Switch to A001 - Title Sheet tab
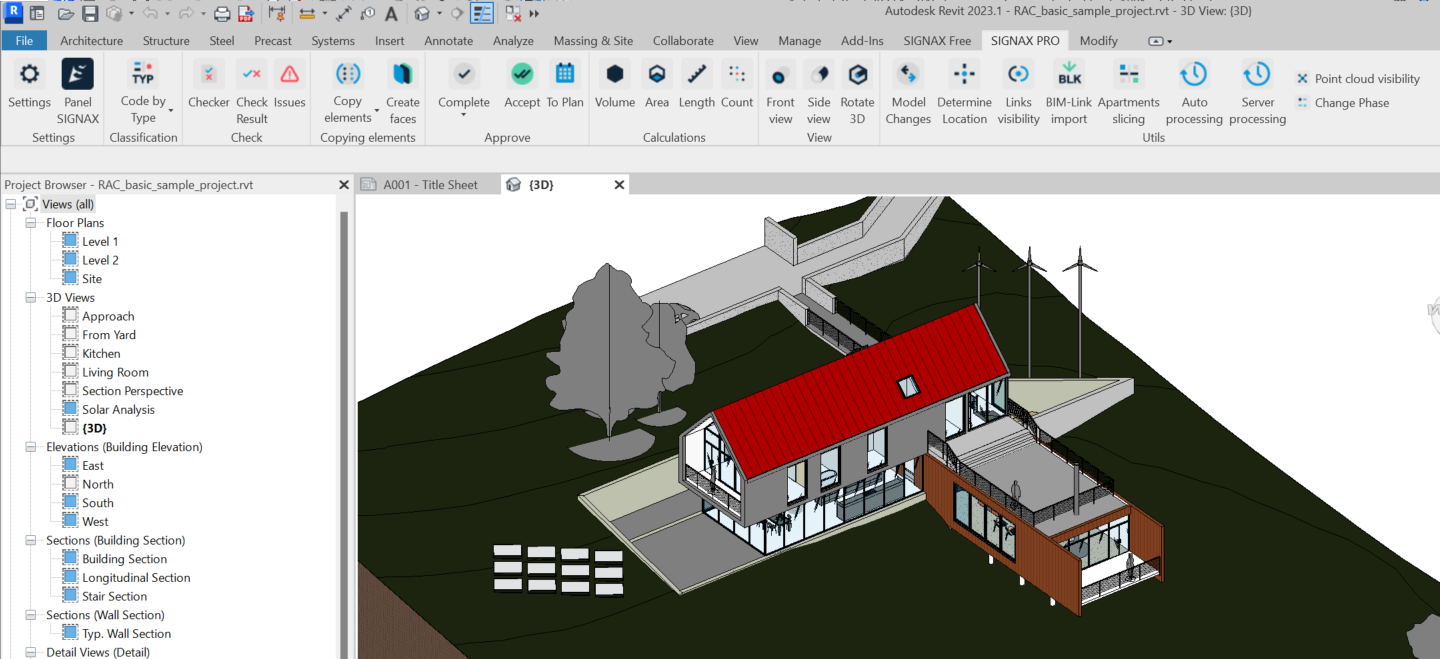Viewport: 1440px width, 659px height. point(430,185)
